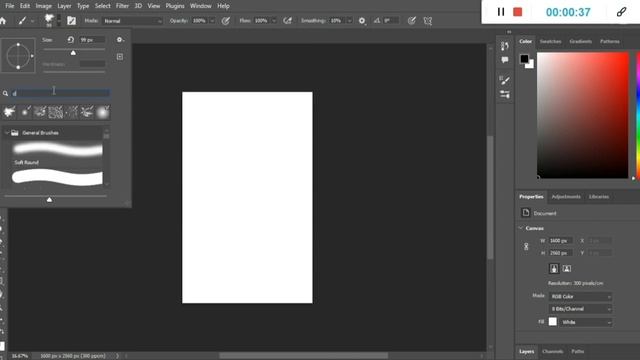Open the Brushes panel icon in dock

505,80
